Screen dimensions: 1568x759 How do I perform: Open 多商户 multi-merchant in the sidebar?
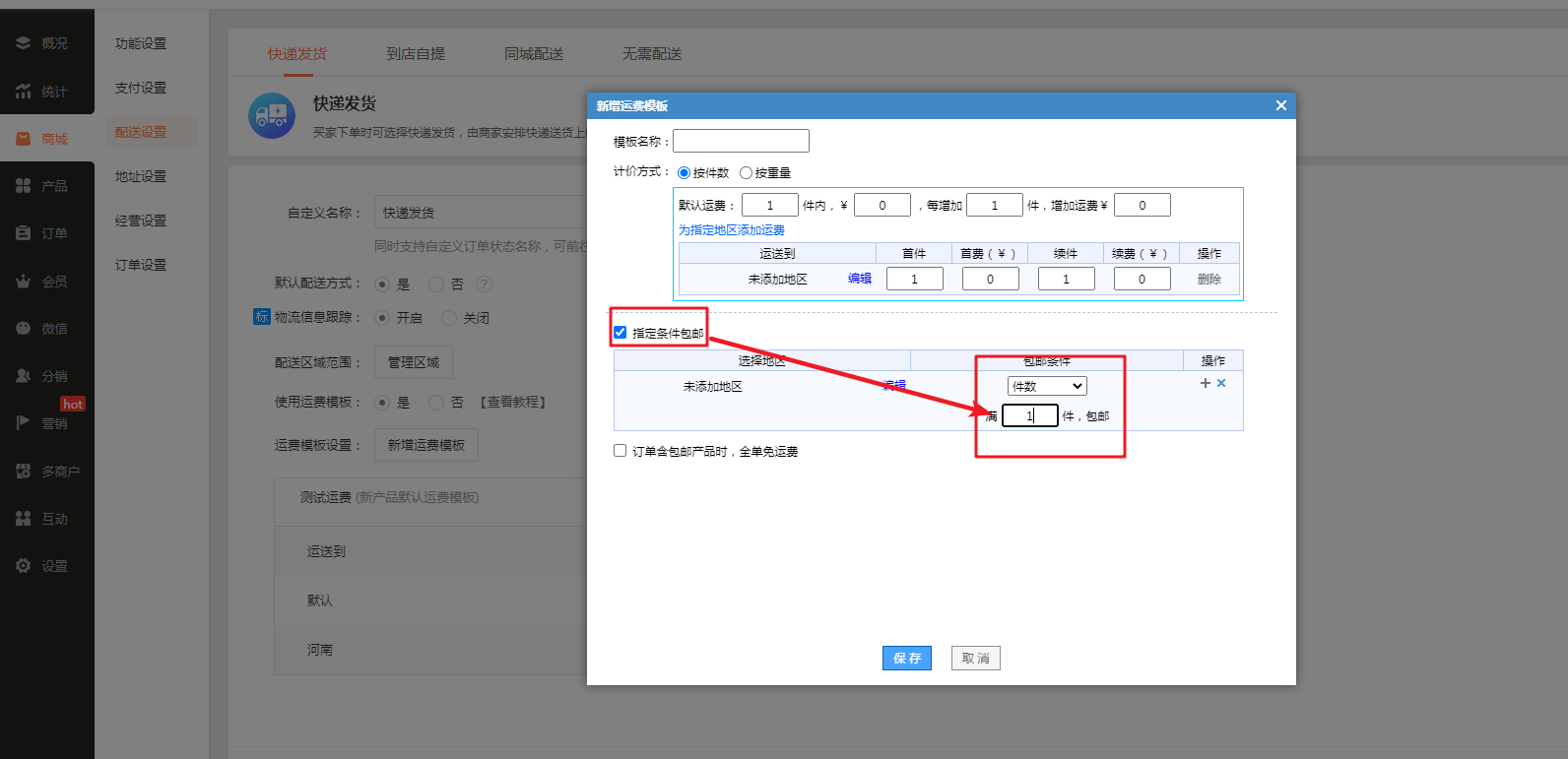(x=46, y=472)
